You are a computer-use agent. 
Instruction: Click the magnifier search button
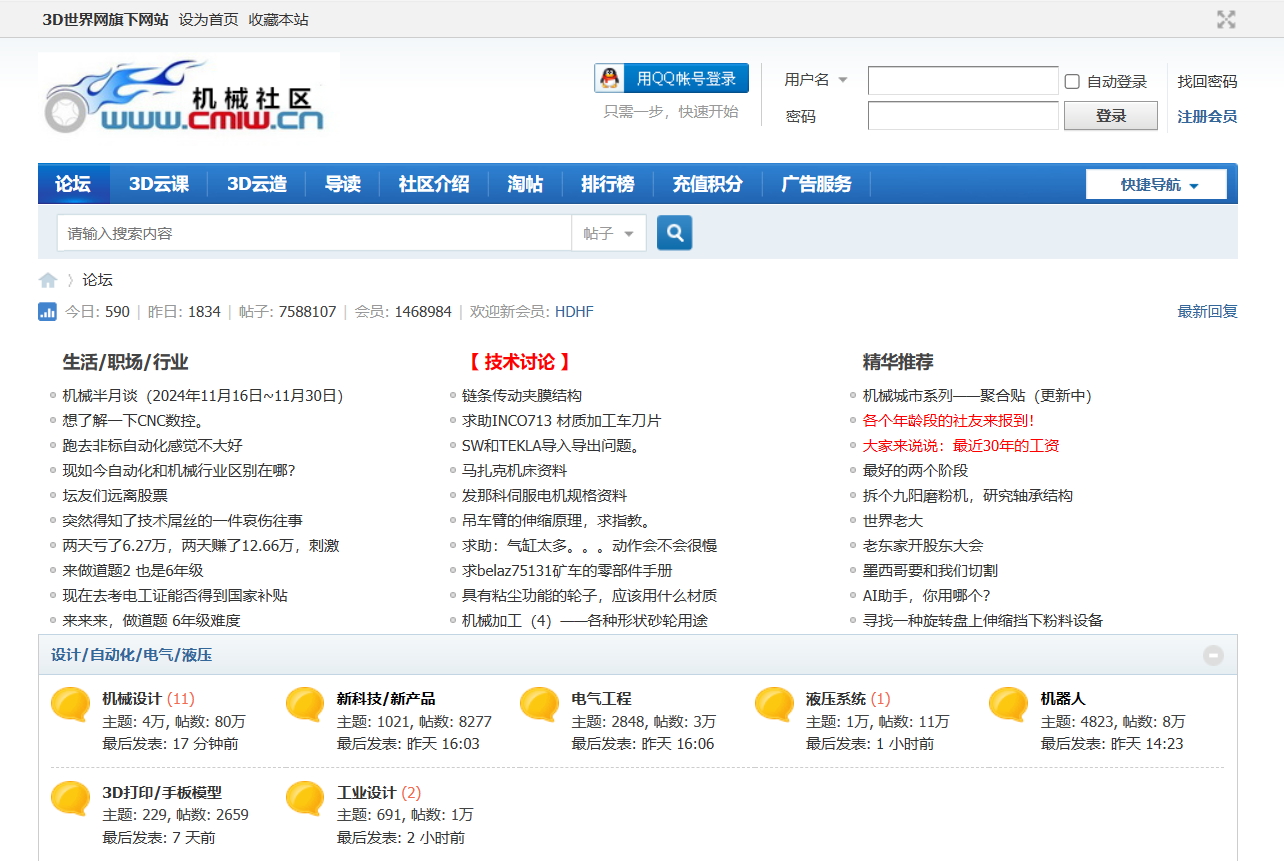[x=674, y=233]
